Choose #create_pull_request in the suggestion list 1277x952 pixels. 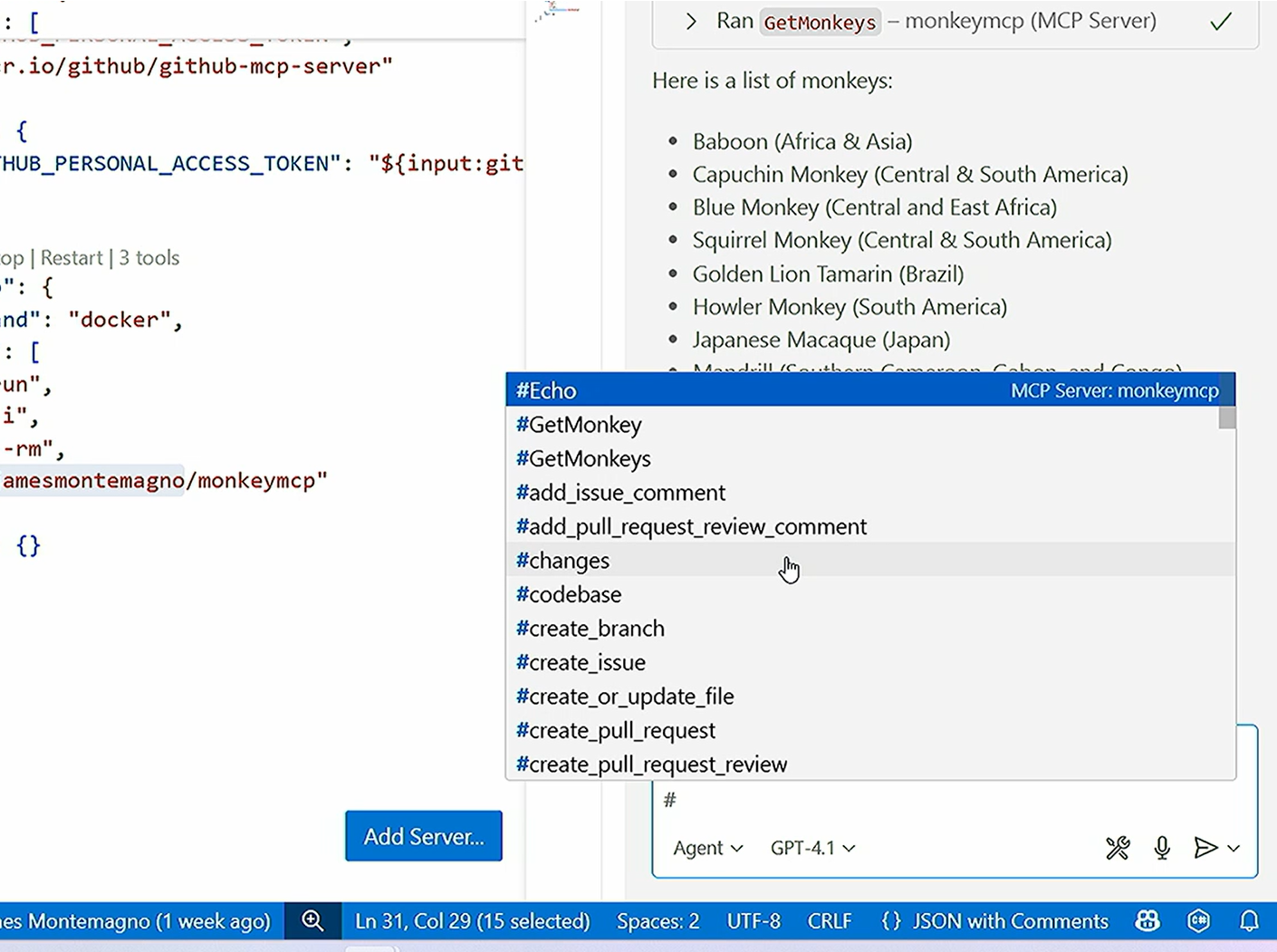616,730
